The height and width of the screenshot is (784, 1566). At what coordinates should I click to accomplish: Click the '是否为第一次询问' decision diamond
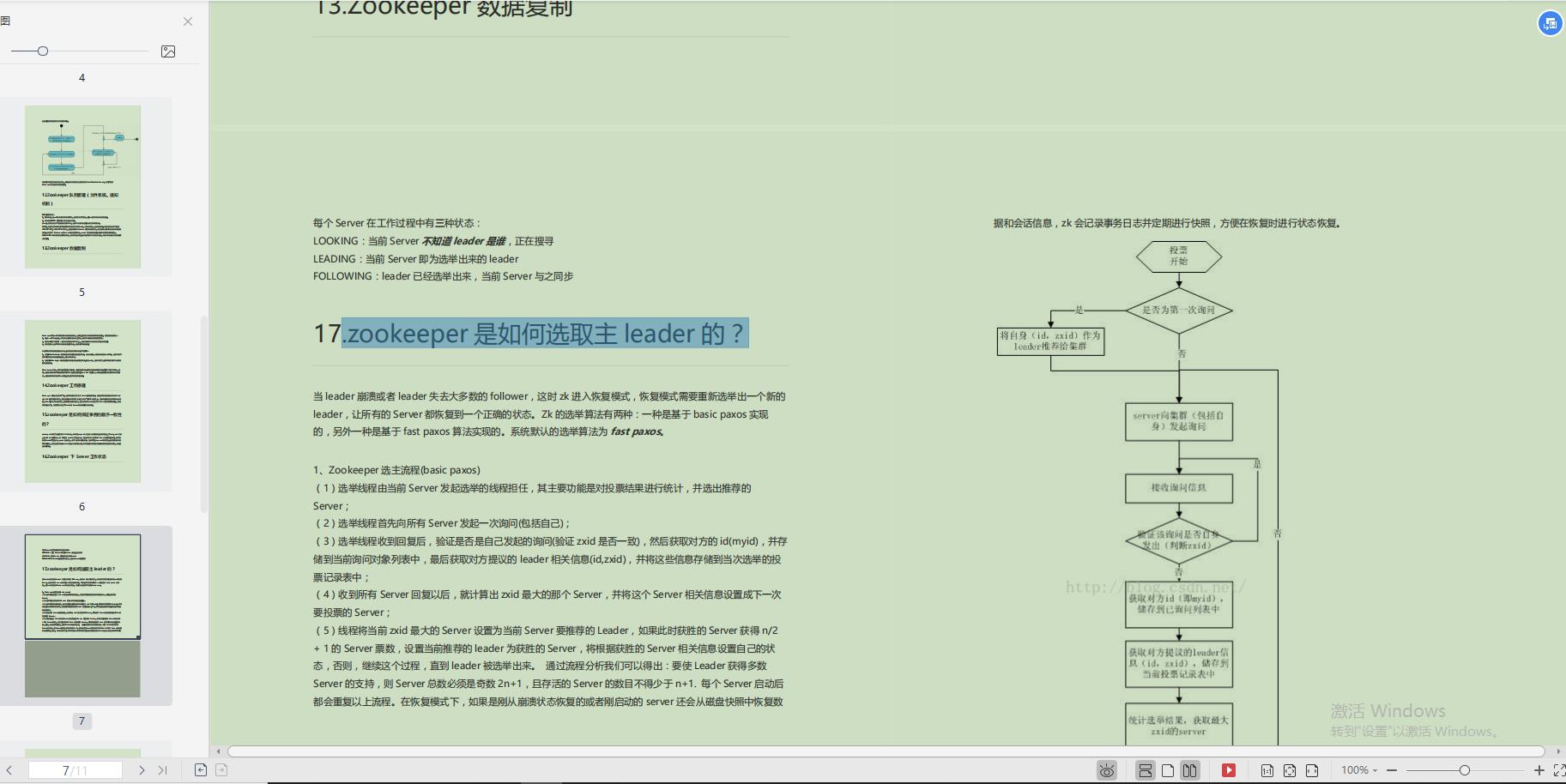(x=1179, y=310)
